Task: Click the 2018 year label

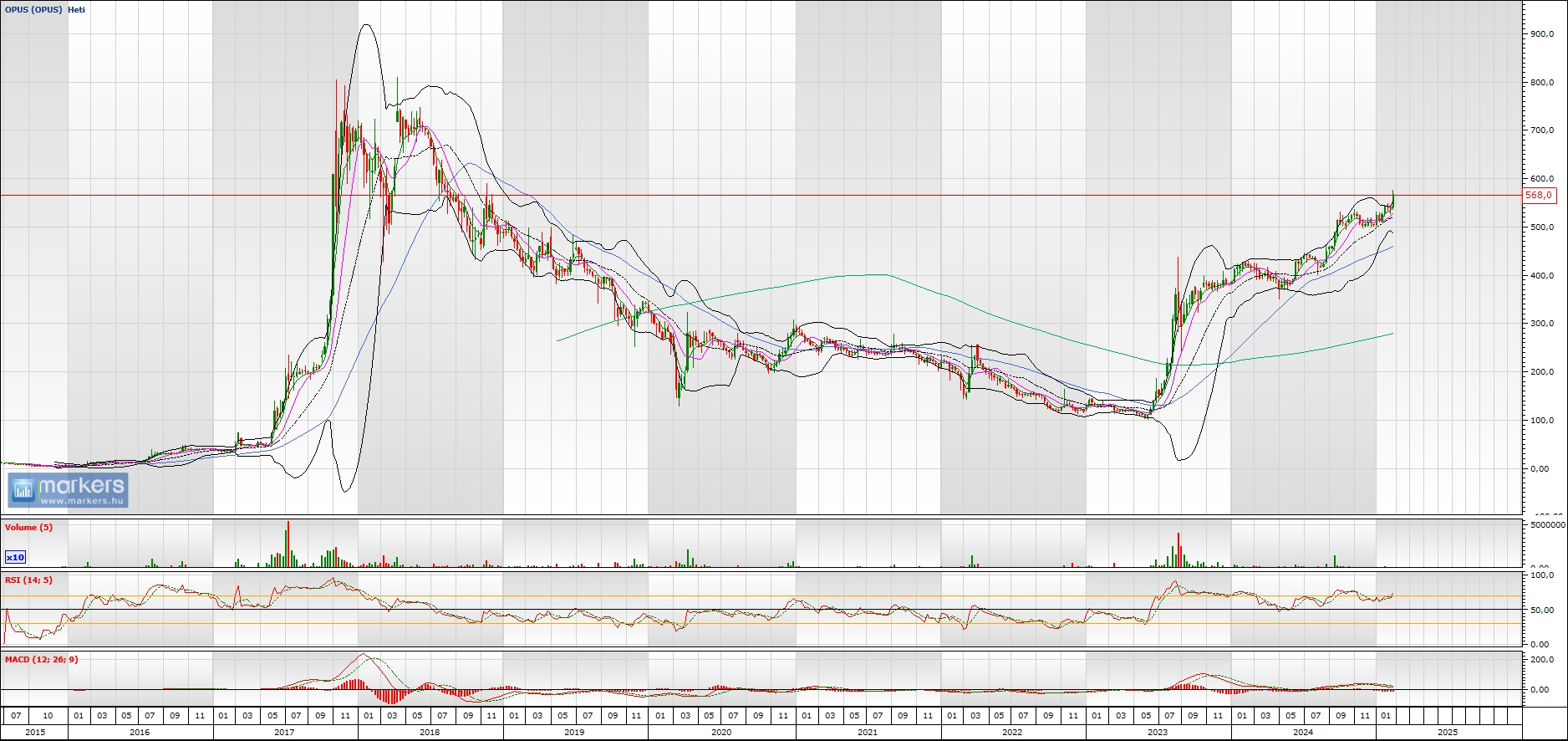Action: 430,733
